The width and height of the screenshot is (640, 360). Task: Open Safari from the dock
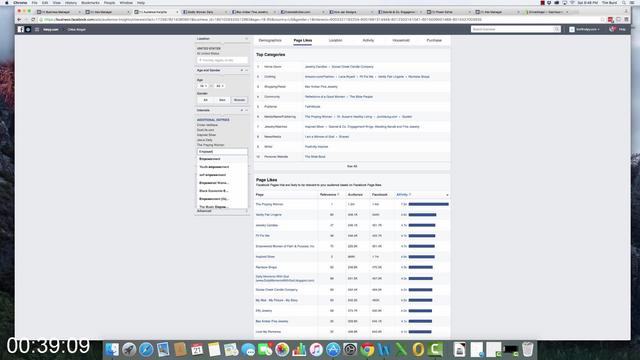(146, 349)
